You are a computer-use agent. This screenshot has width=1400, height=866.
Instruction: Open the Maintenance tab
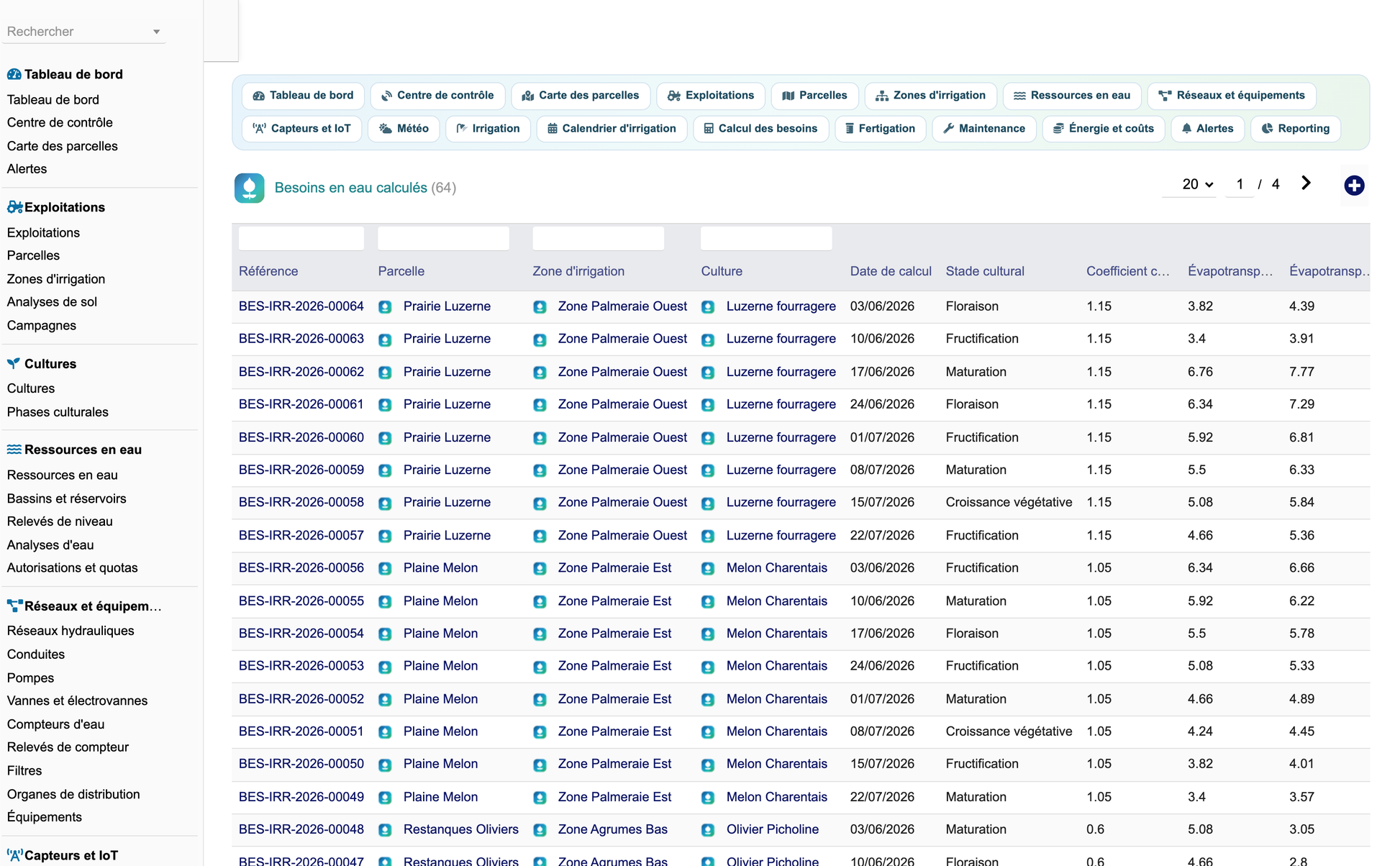tap(984, 129)
